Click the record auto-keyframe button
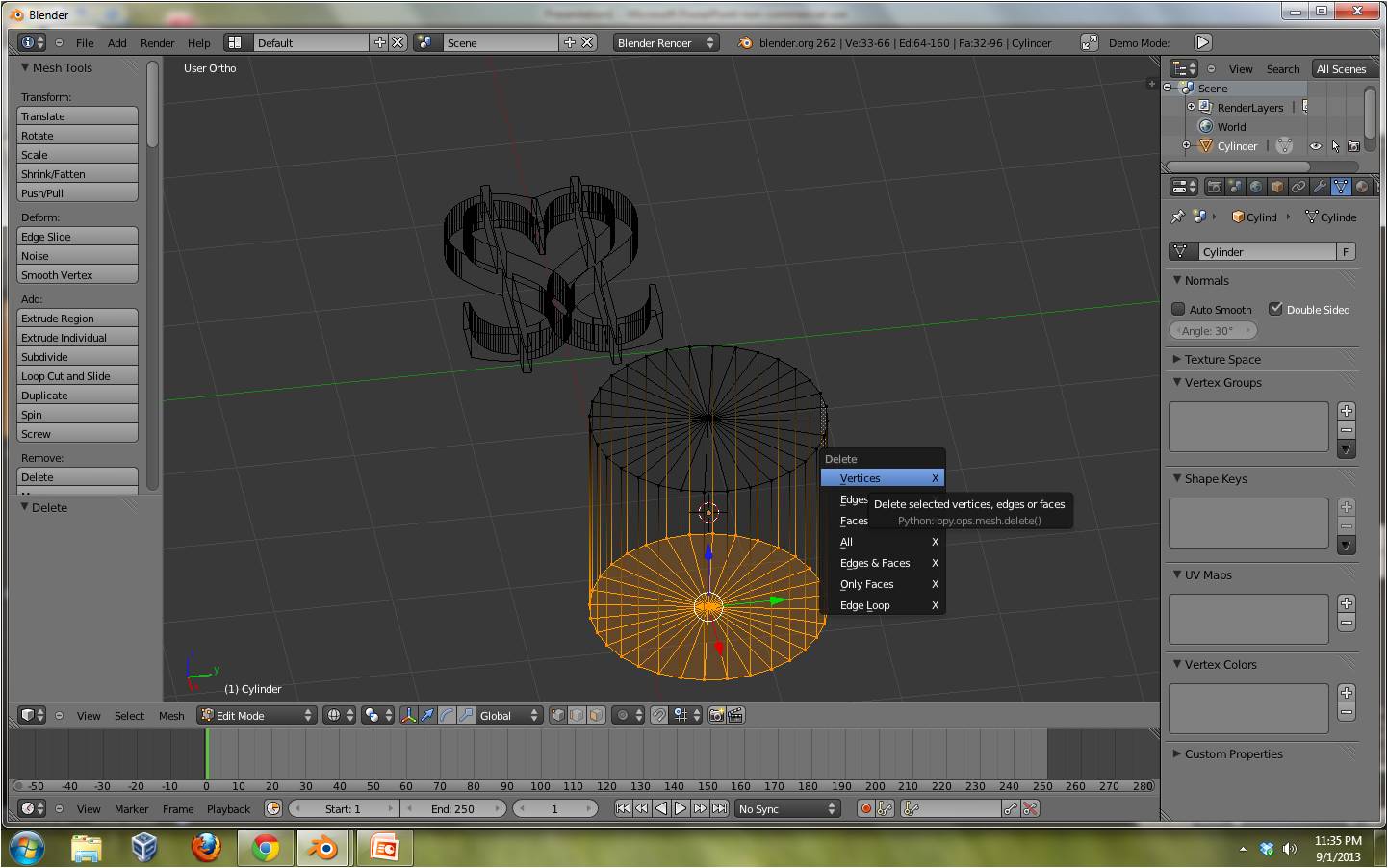 [x=866, y=809]
